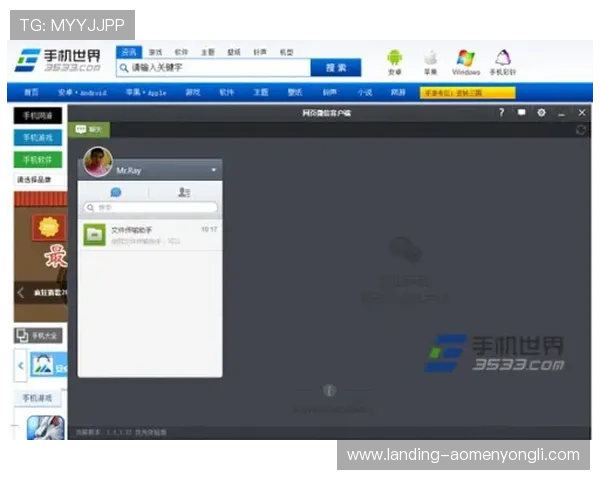
Task: Click the left arrow on banner carousel
Action: [21, 293]
